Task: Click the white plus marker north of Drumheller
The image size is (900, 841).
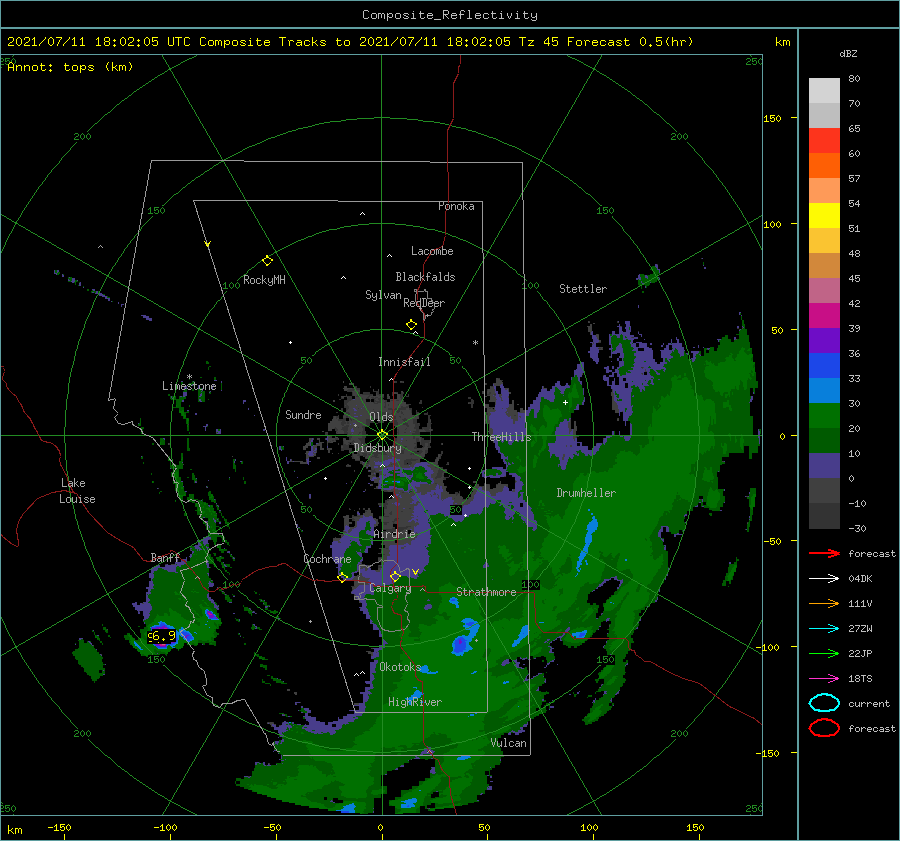Action: 565,402
